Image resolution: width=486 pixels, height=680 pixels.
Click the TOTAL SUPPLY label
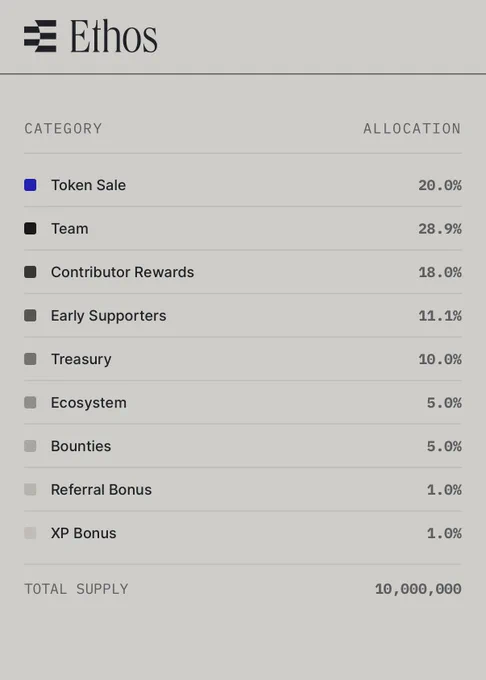[x=76, y=589]
